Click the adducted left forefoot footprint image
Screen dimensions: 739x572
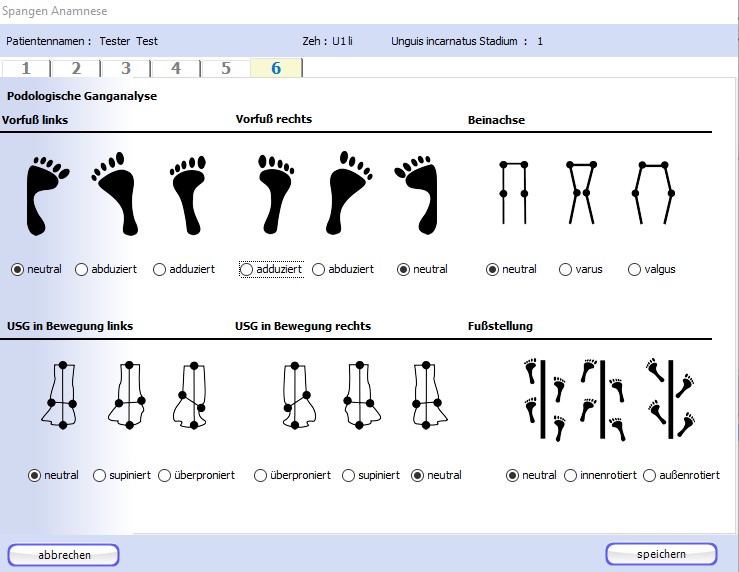pyautogui.click(x=189, y=195)
